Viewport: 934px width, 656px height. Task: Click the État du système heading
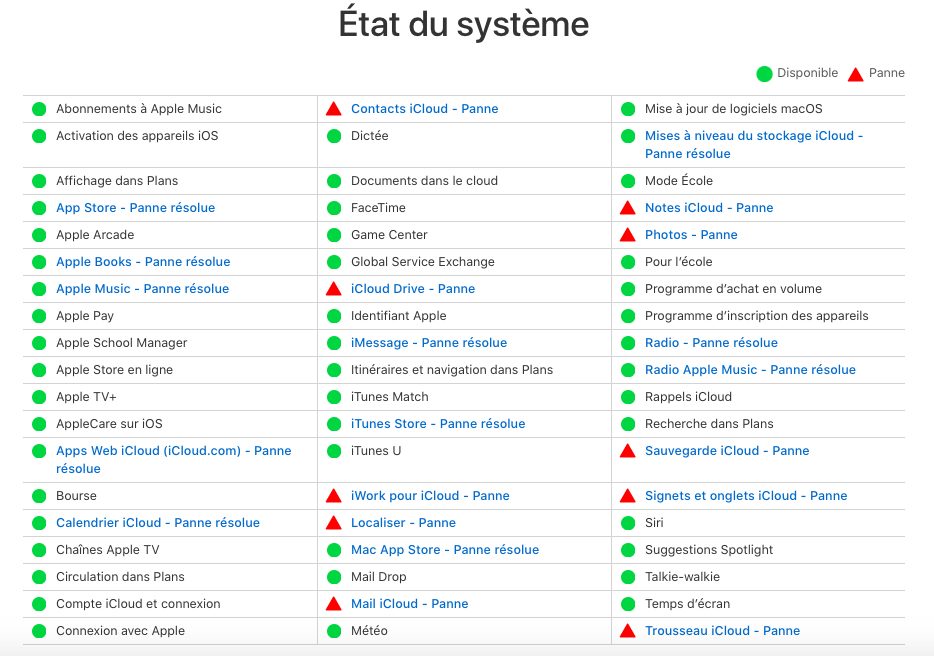pyautogui.click(x=464, y=25)
